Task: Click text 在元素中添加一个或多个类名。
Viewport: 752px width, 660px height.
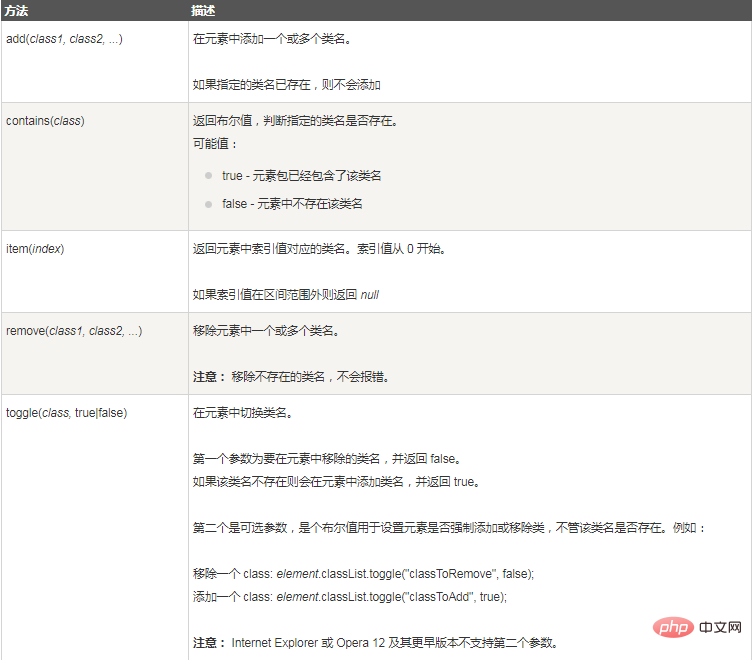Action: click(273, 39)
